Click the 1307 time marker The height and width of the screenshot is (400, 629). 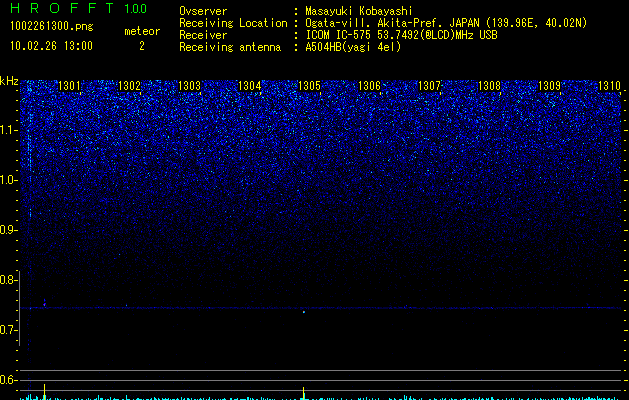pos(430,86)
